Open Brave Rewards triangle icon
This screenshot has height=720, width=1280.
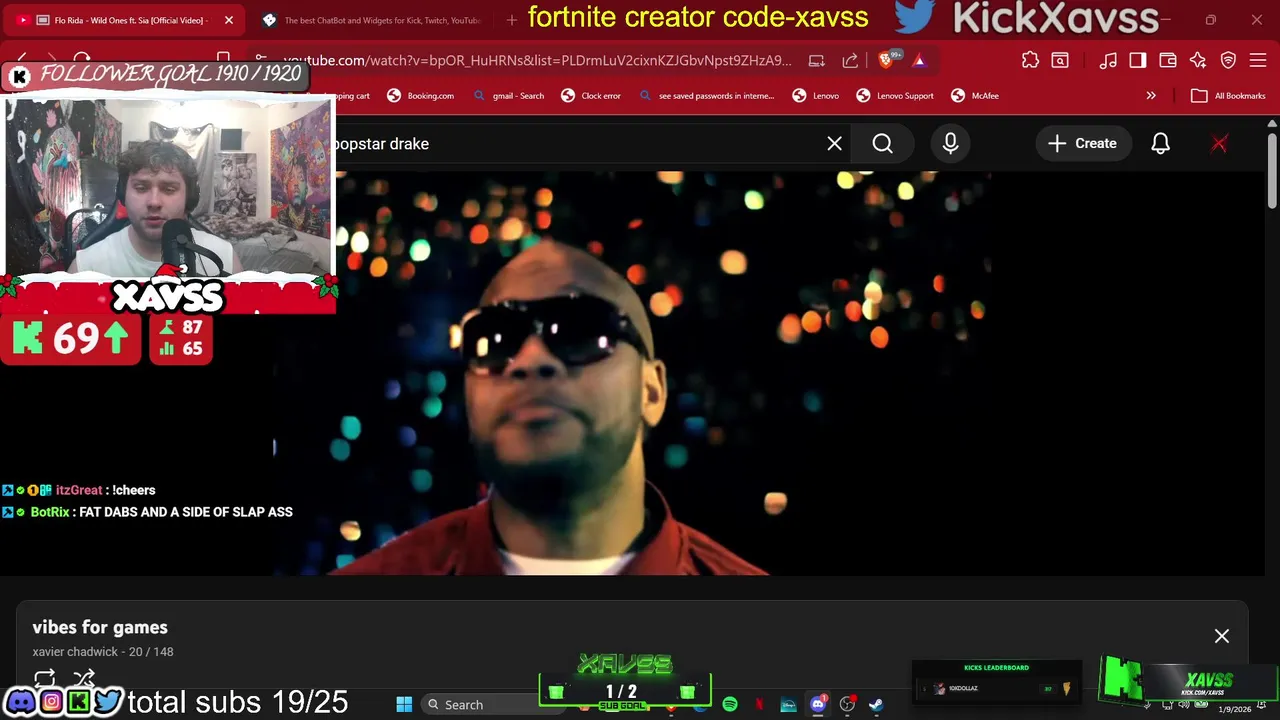tap(919, 61)
